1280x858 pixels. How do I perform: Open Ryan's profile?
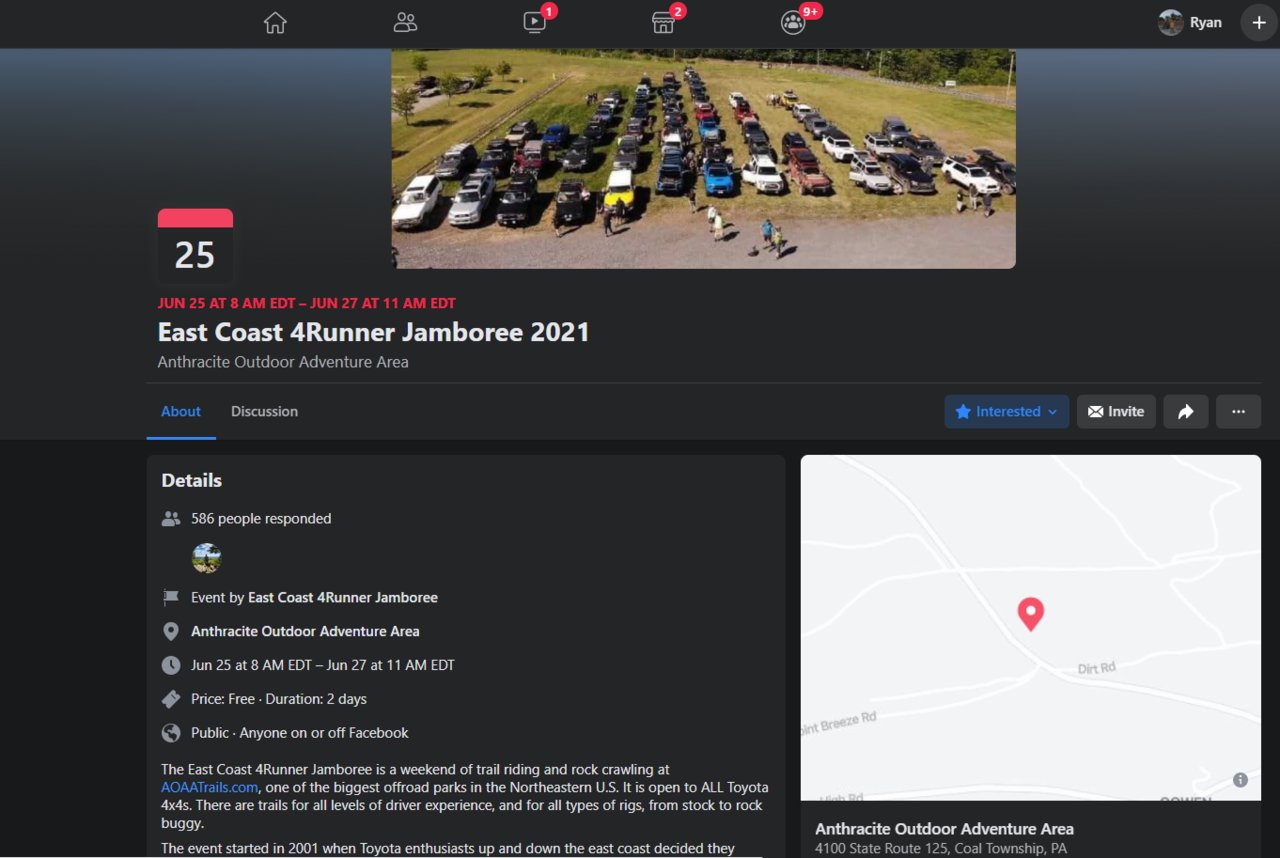point(1191,22)
